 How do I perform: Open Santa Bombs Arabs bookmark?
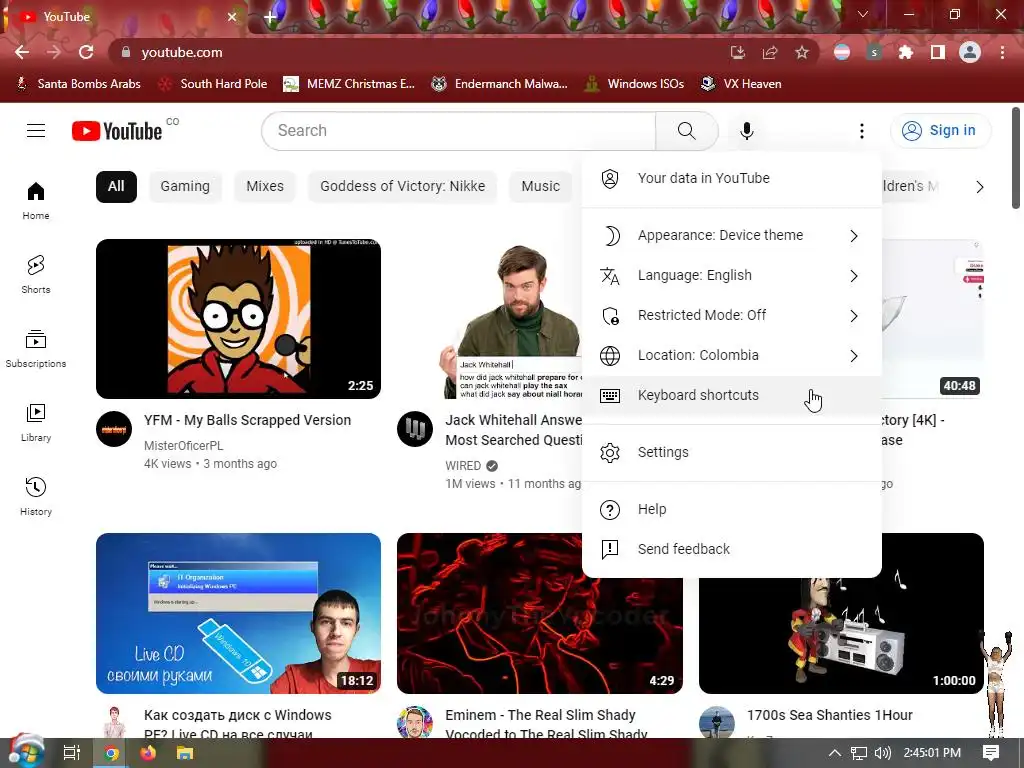pyautogui.click(x=78, y=84)
